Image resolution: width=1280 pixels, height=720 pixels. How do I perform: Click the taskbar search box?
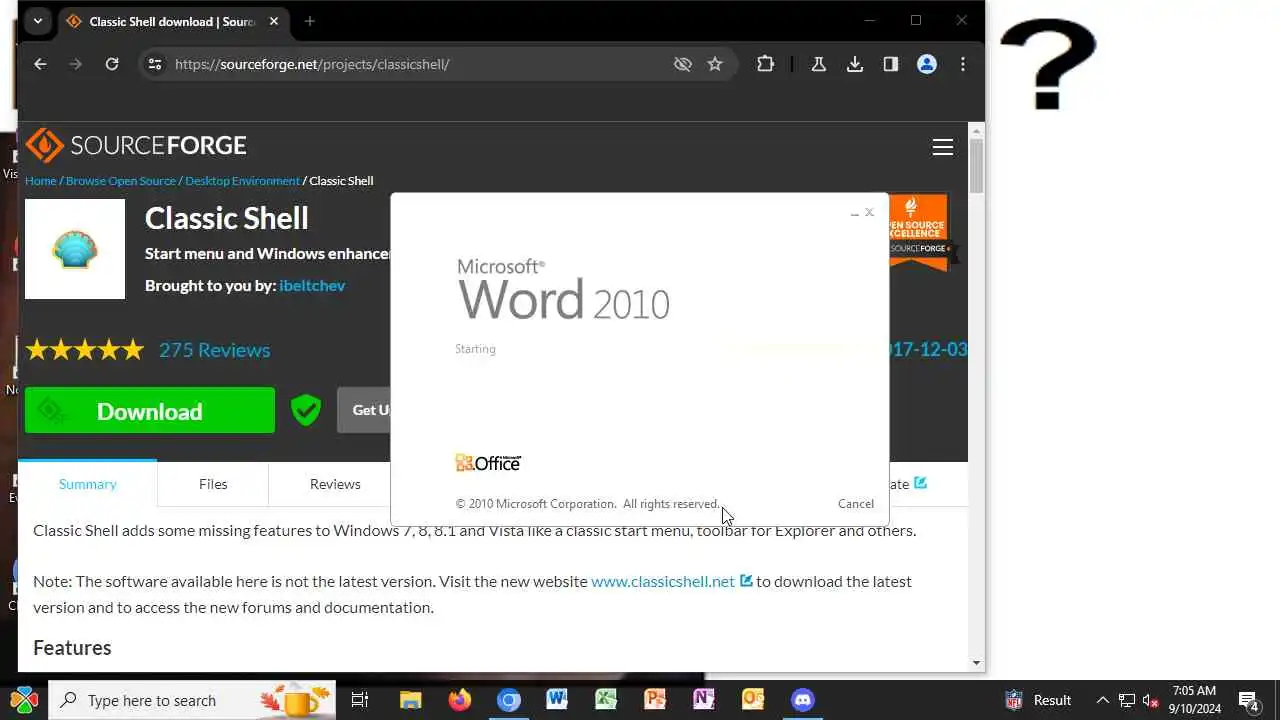[x=192, y=700]
